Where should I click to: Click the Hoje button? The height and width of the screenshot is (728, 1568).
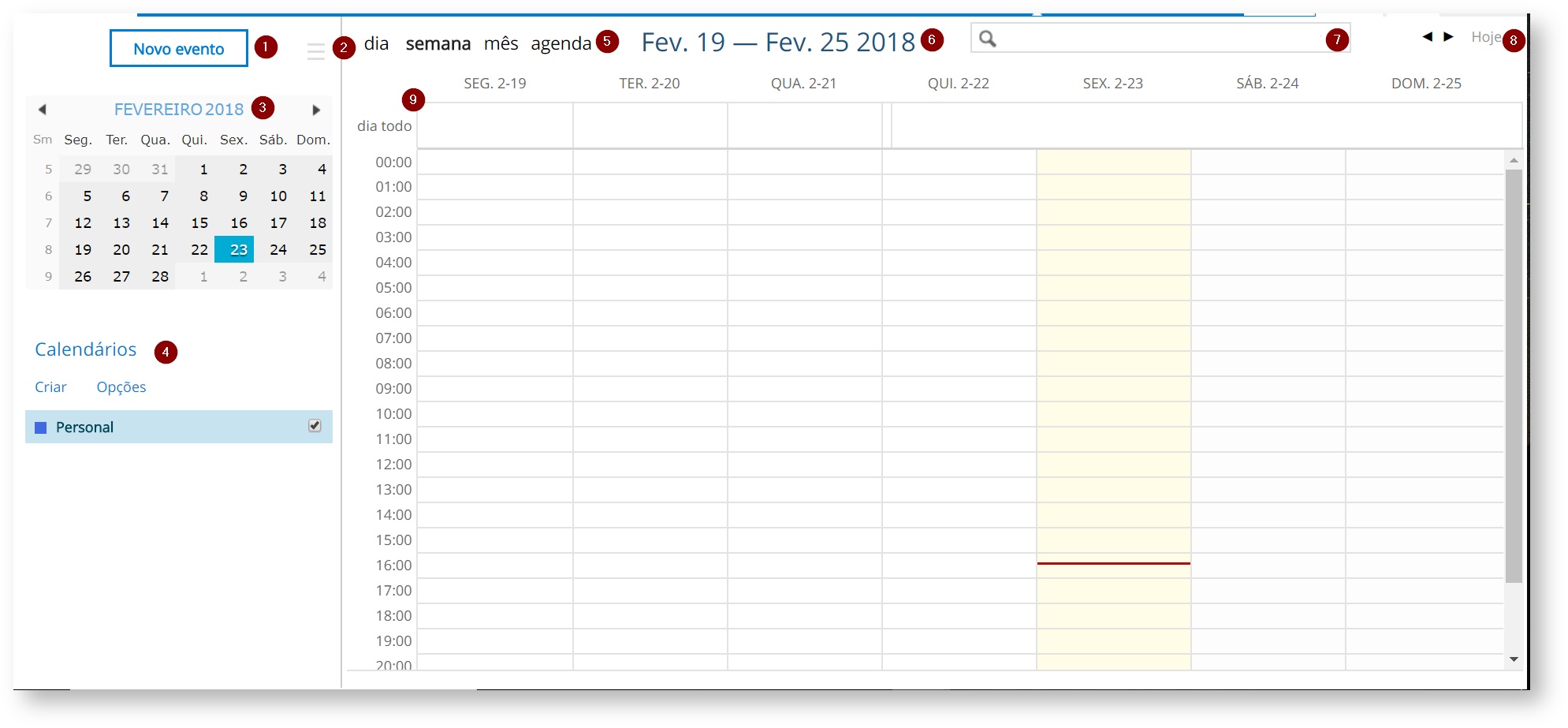(x=1485, y=37)
